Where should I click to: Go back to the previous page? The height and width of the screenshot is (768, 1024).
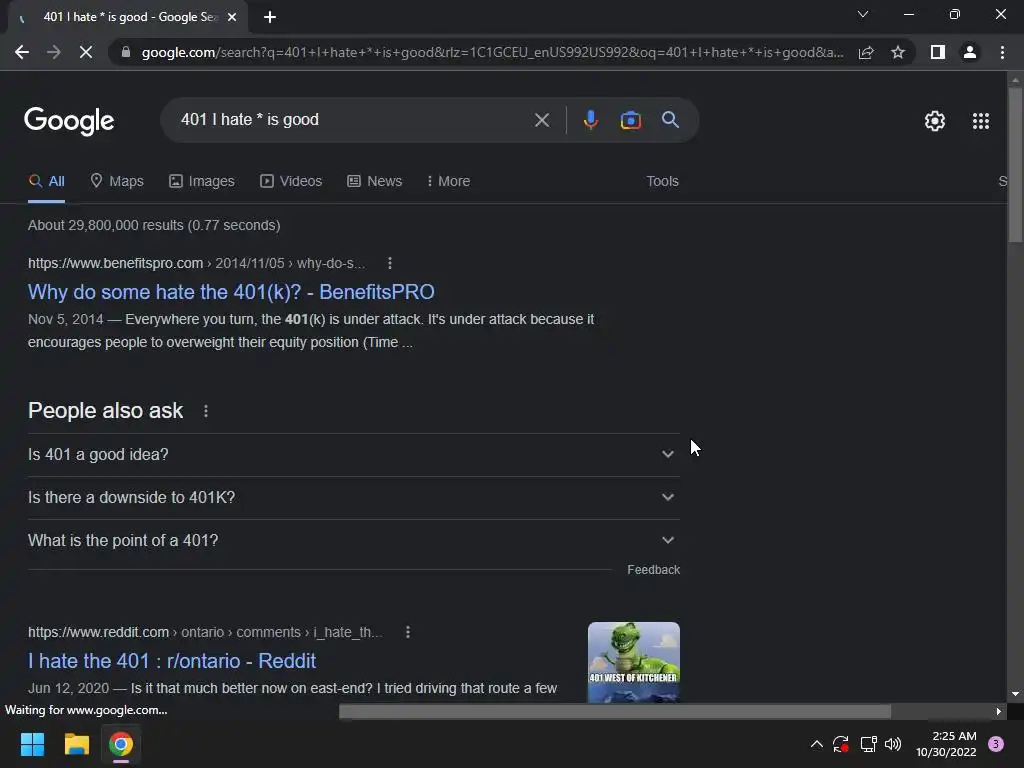(22, 52)
